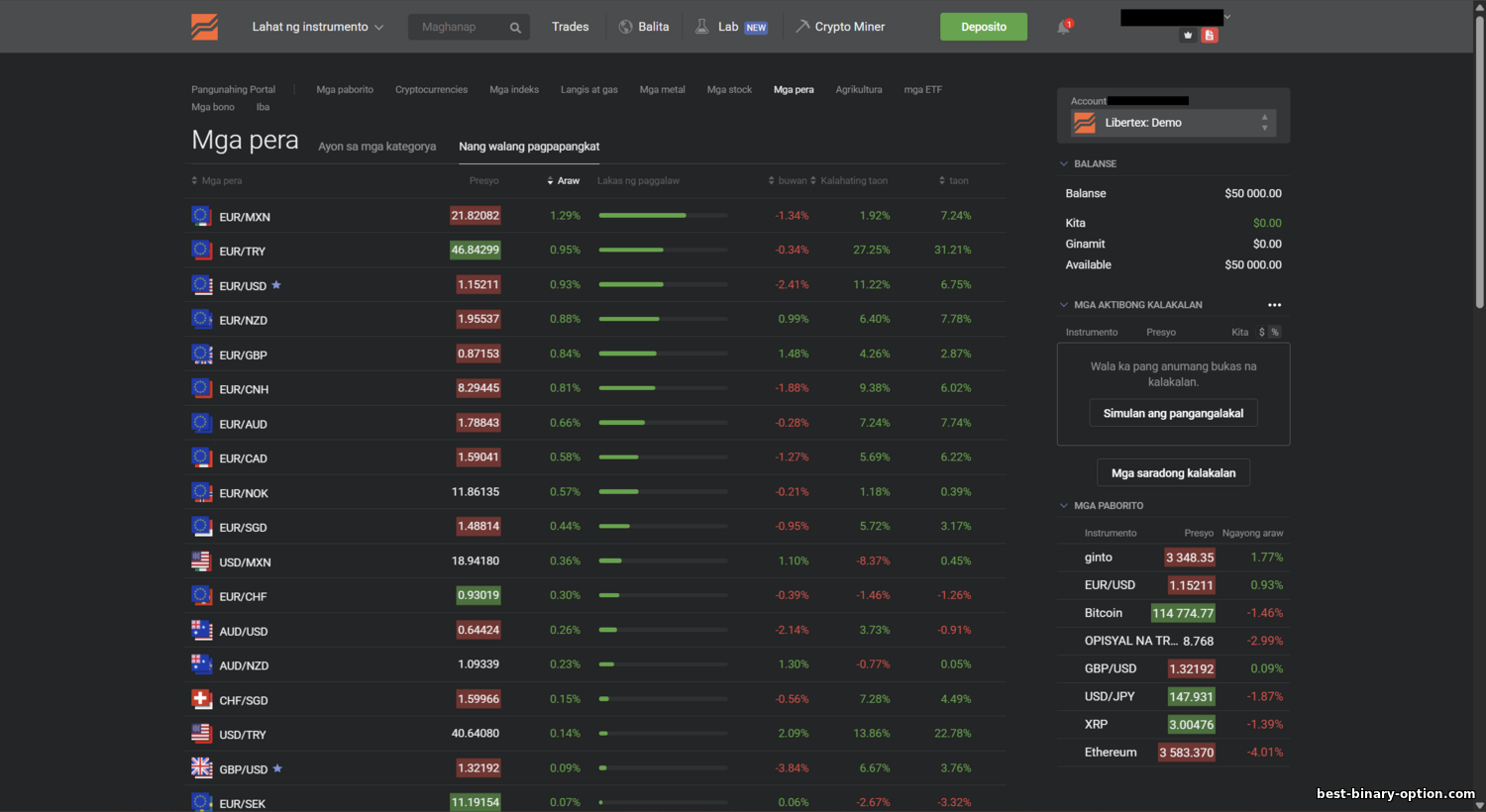
Task: Open the Libertex: Demo account selector
Action: (1173, 123)
